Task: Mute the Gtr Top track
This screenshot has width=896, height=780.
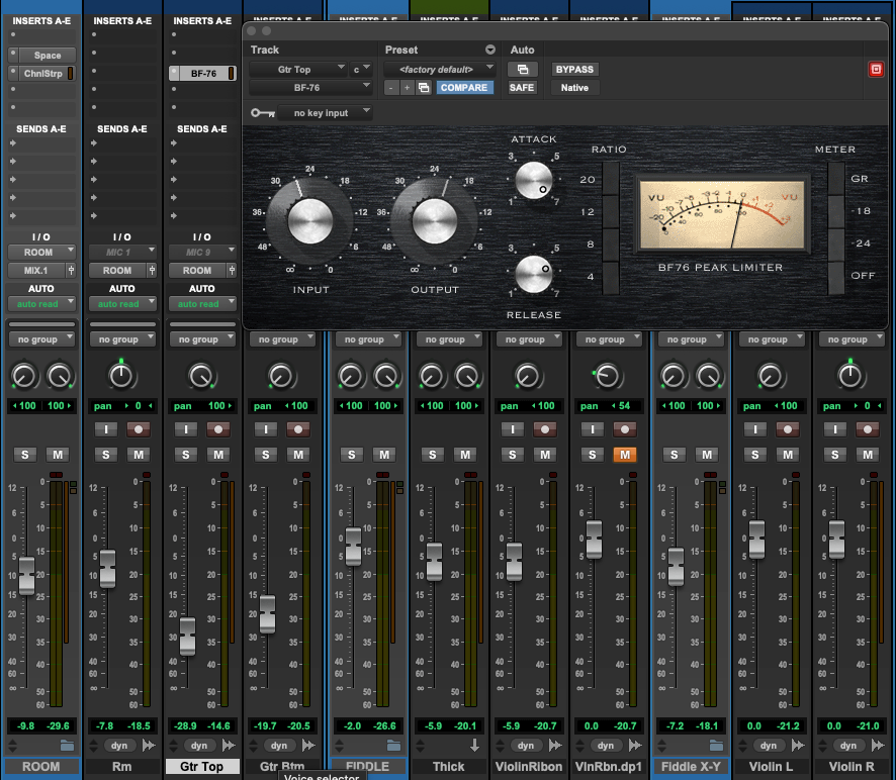Action: [218, 455]
